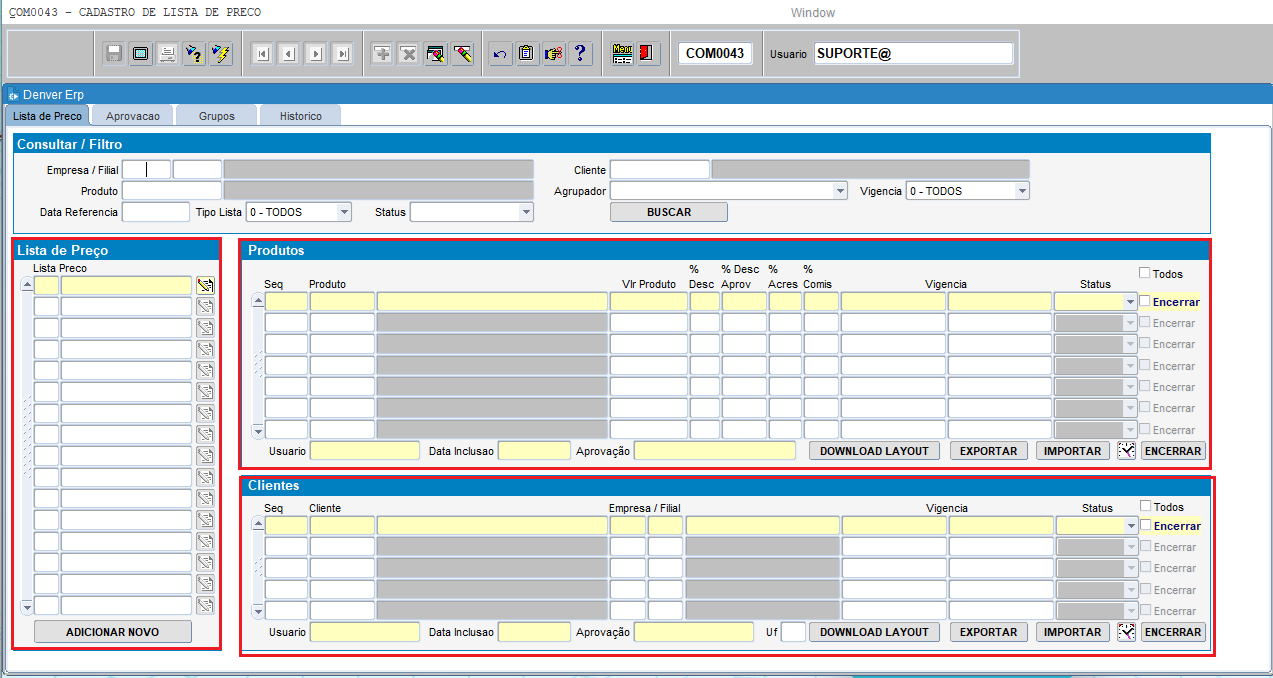Click the BUSCAR button
The height and width of the screenshot is (678, 1273).
[x=669, y=212]
